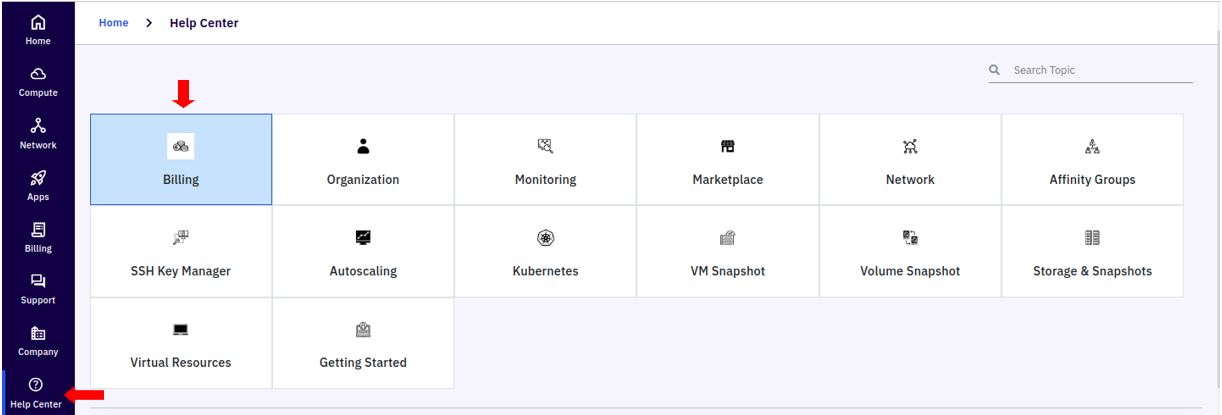
Task: Open the Organization help topic tile
Action: coord(363,159)
